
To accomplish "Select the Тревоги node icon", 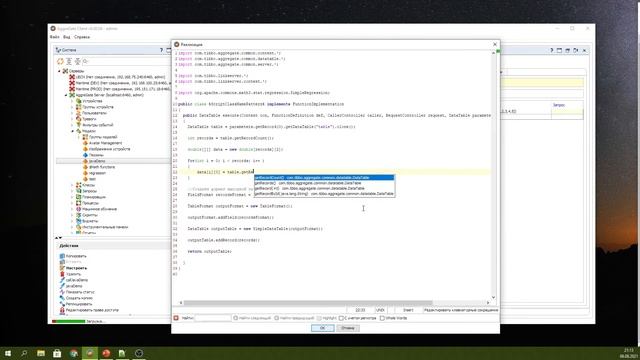I will coord(79,119).
